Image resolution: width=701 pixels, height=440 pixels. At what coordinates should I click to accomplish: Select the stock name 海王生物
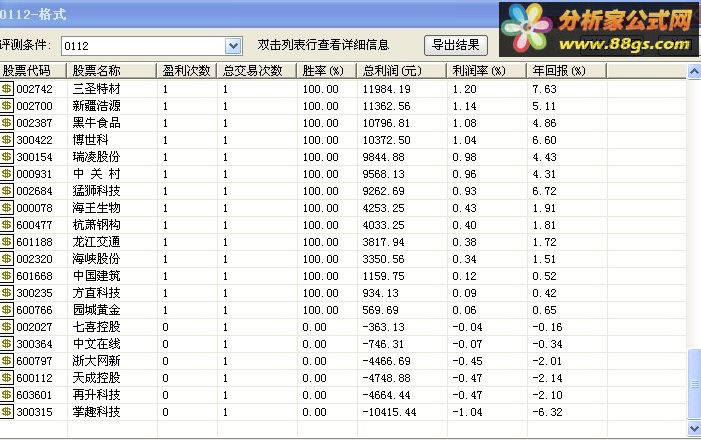coord(97,207)
